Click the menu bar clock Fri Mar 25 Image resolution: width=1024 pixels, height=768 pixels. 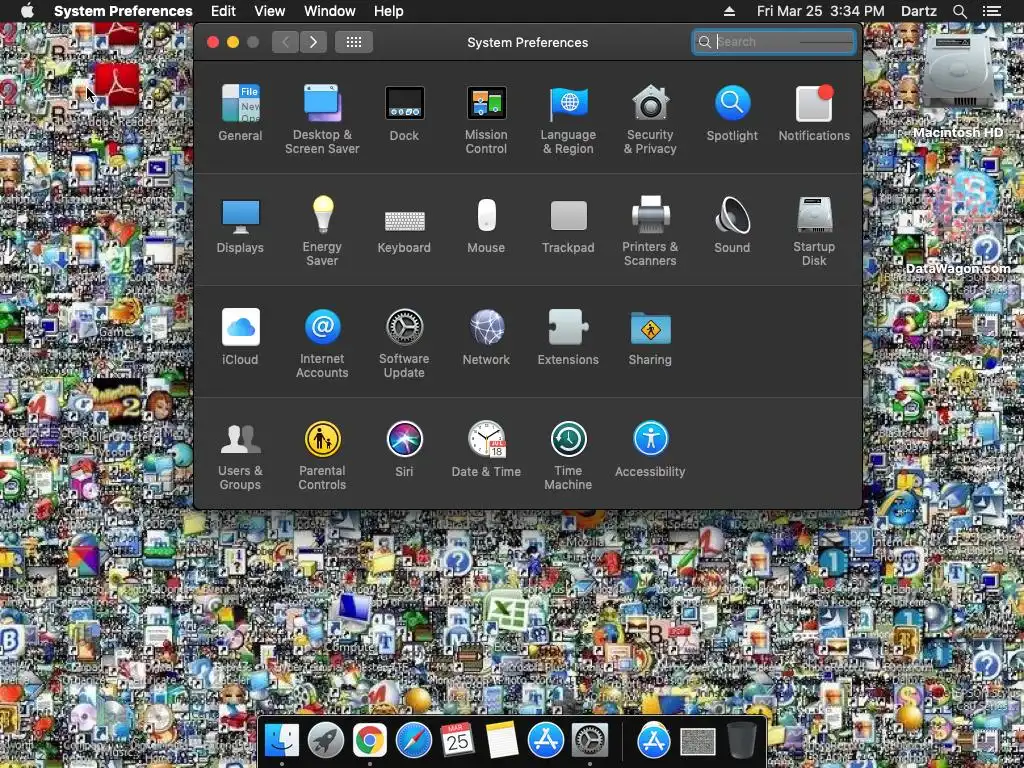click(820, 11)
